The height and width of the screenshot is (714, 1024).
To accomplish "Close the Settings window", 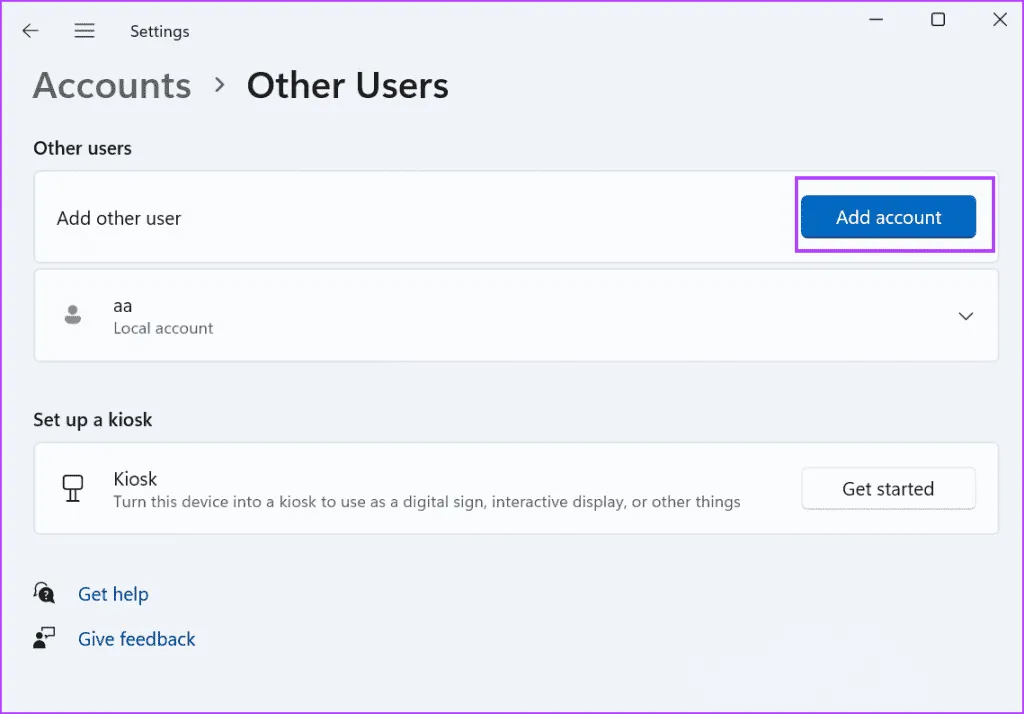I will 999,20.
